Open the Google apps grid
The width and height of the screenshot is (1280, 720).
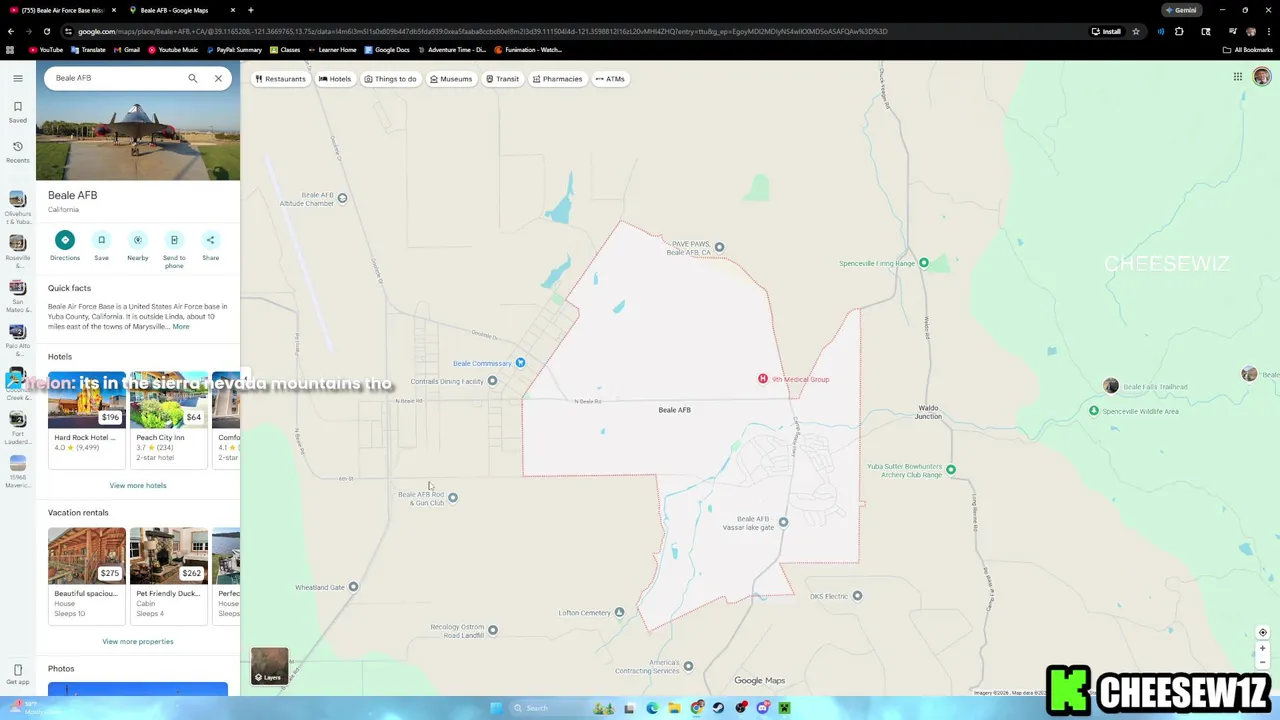tap(1238, 77)
